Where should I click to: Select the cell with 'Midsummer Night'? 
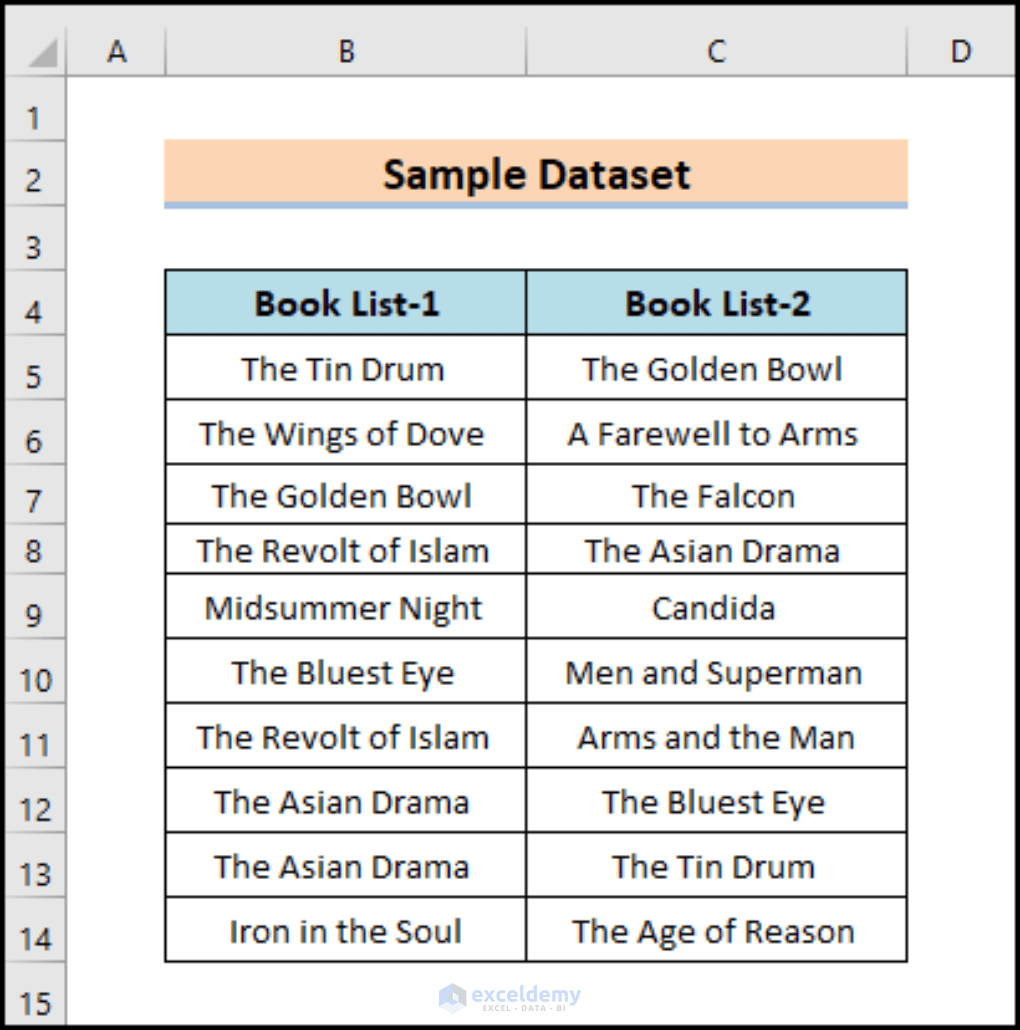pyautogui.click(x=344, y=608)
